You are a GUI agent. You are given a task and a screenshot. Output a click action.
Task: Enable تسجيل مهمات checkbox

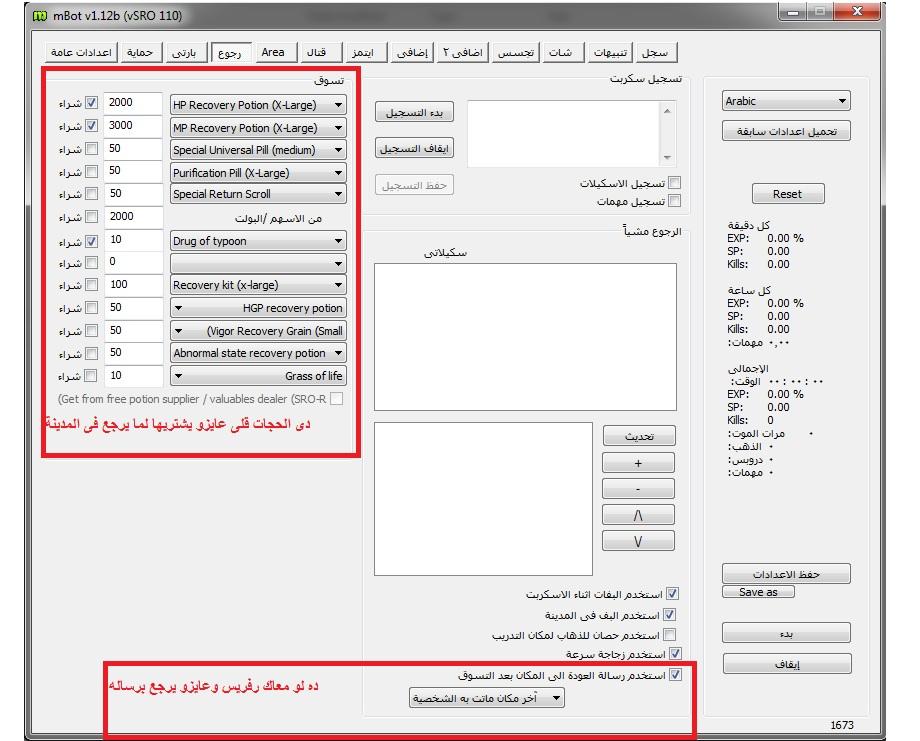pyautogui.click(x=675, y=201)
